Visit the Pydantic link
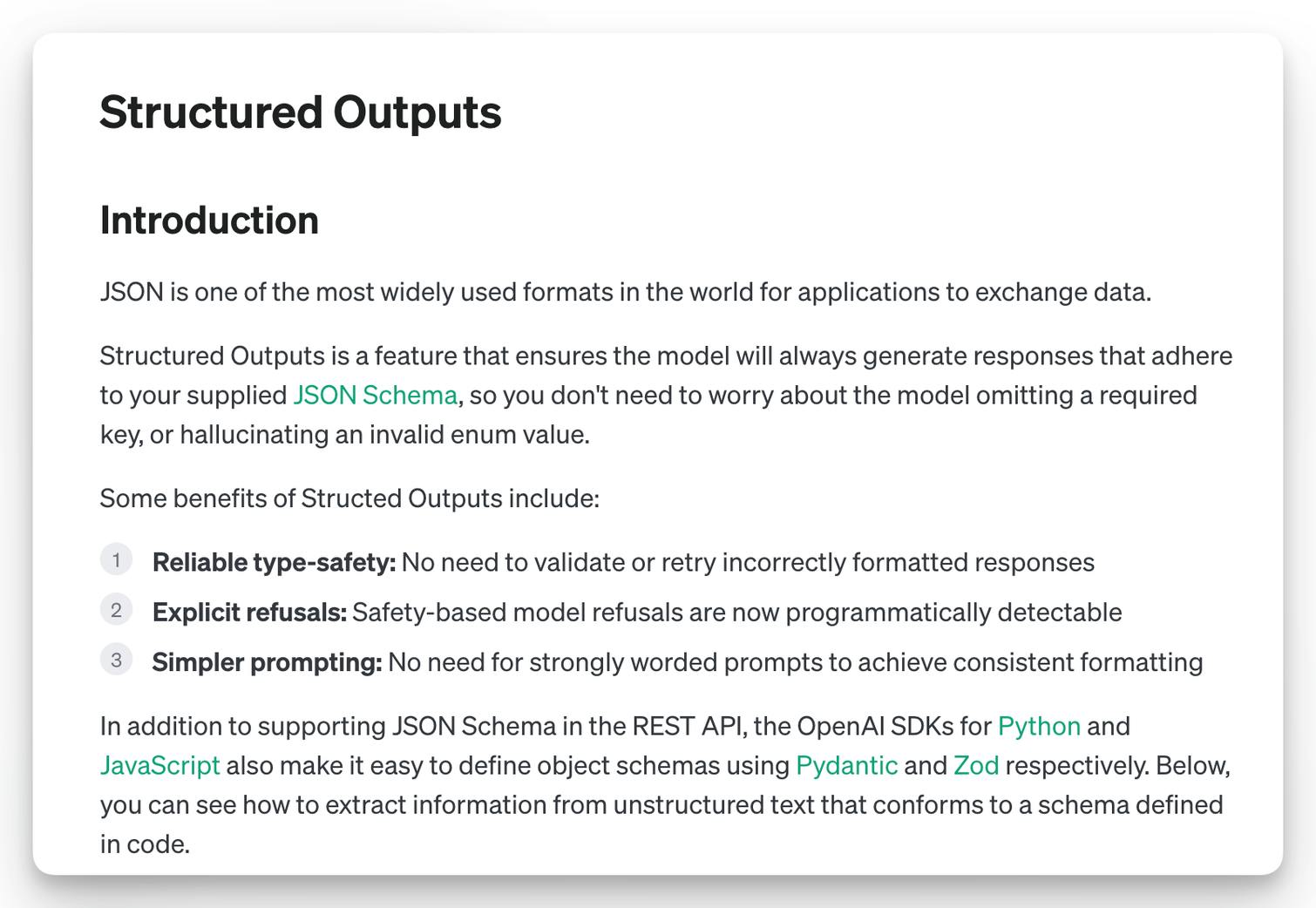The height and width of the screenshot is (908, 1316). coord(846,765)
